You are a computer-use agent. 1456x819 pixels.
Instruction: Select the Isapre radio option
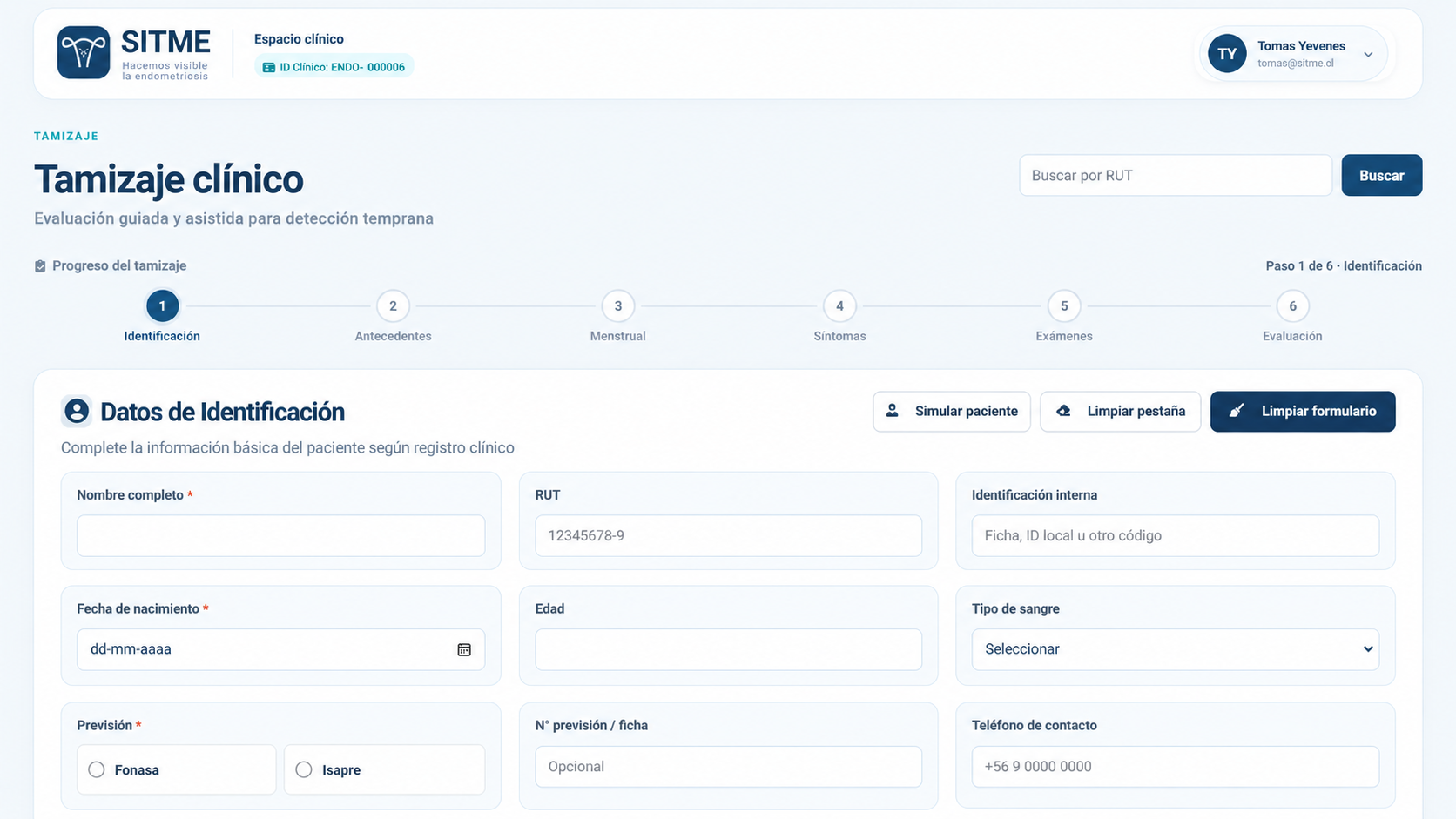[x=304, y=769]
